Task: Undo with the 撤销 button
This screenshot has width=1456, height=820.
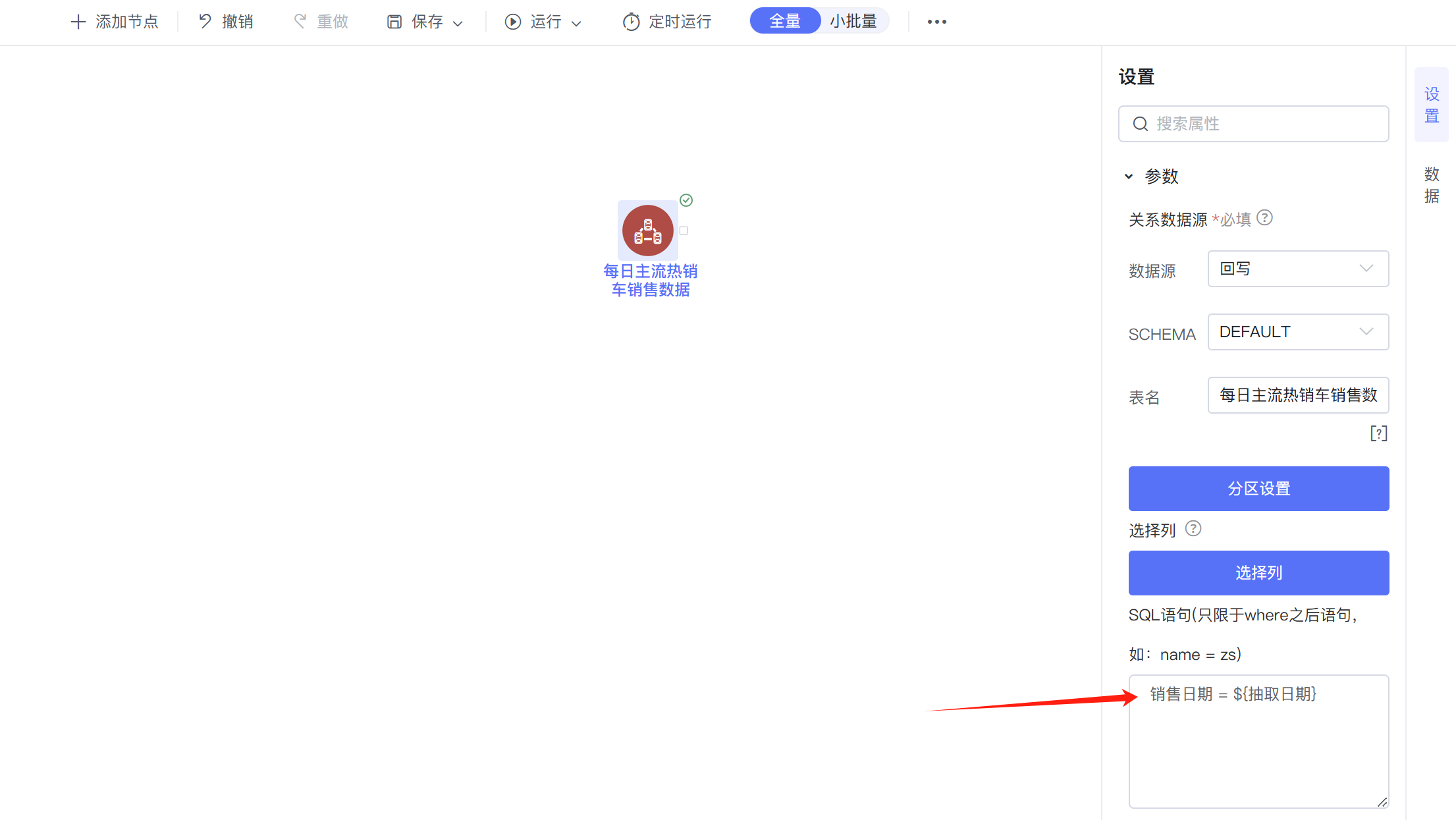Action: [226, 22]
